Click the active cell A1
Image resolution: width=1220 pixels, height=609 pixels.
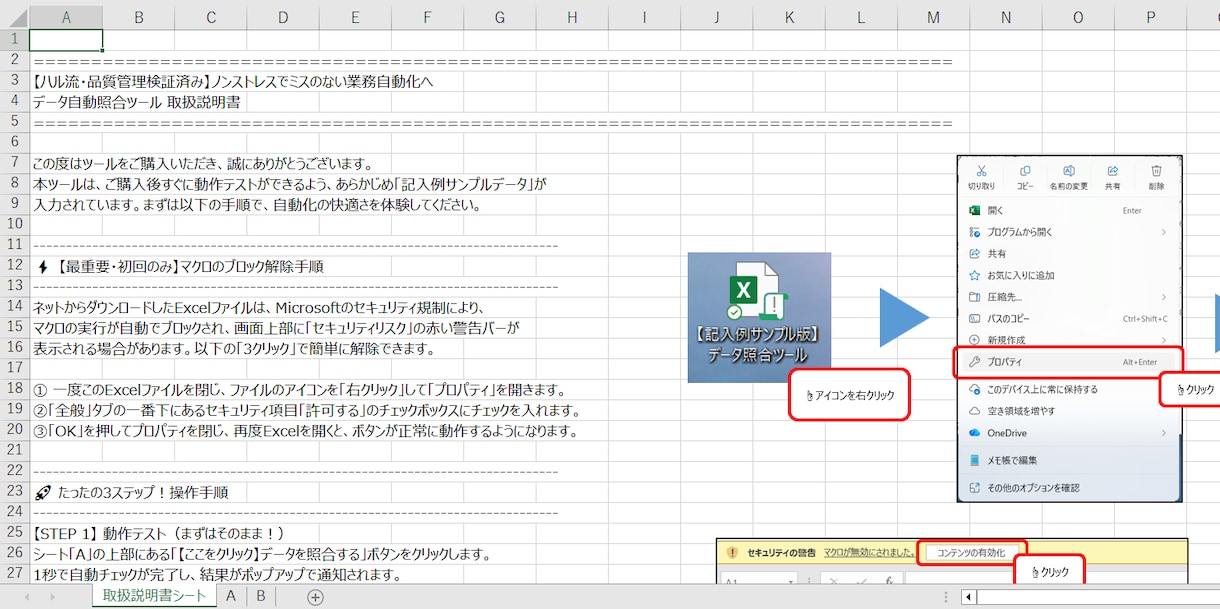pyautogui.click(x=66, y=40)
